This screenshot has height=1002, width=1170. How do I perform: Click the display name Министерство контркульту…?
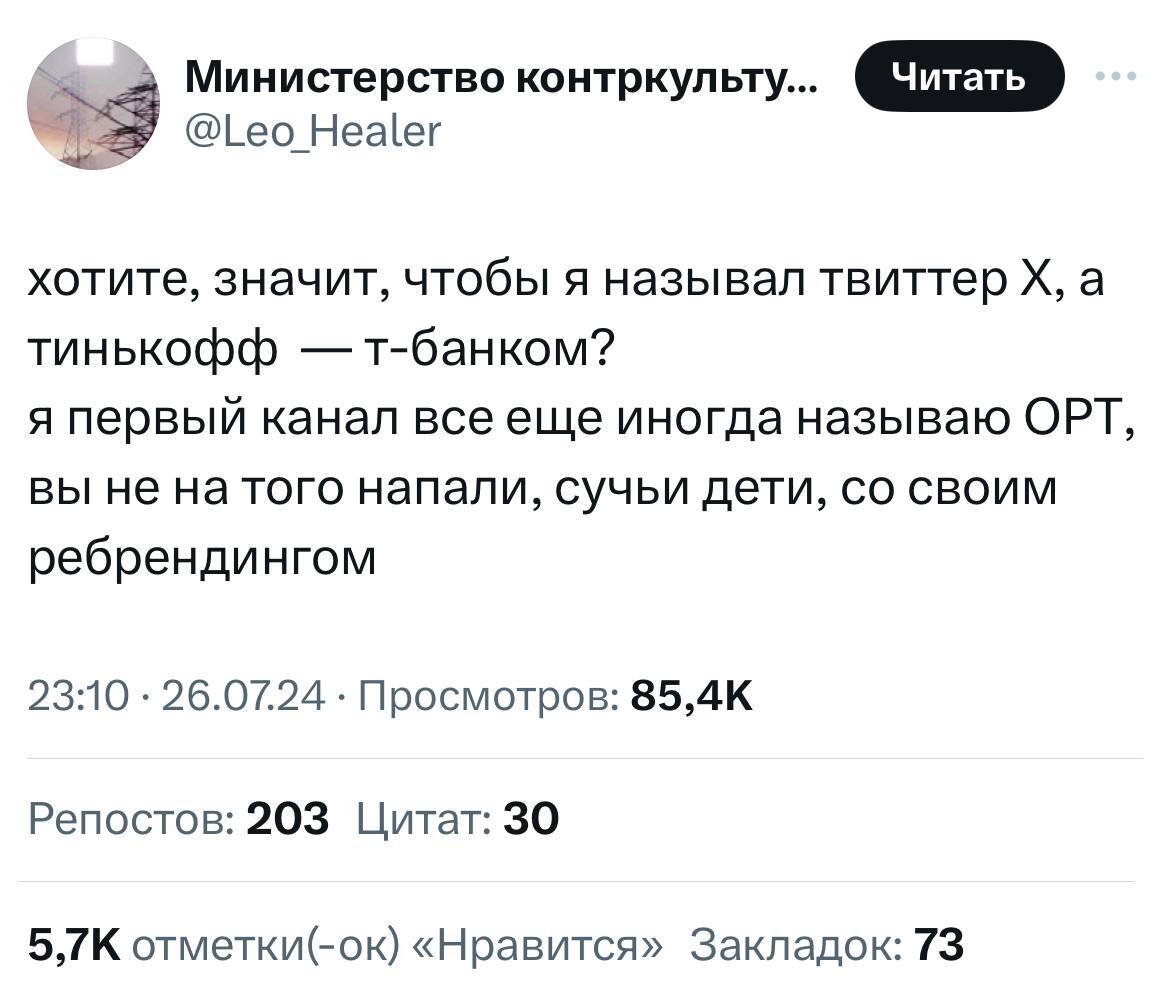(500, 77)
